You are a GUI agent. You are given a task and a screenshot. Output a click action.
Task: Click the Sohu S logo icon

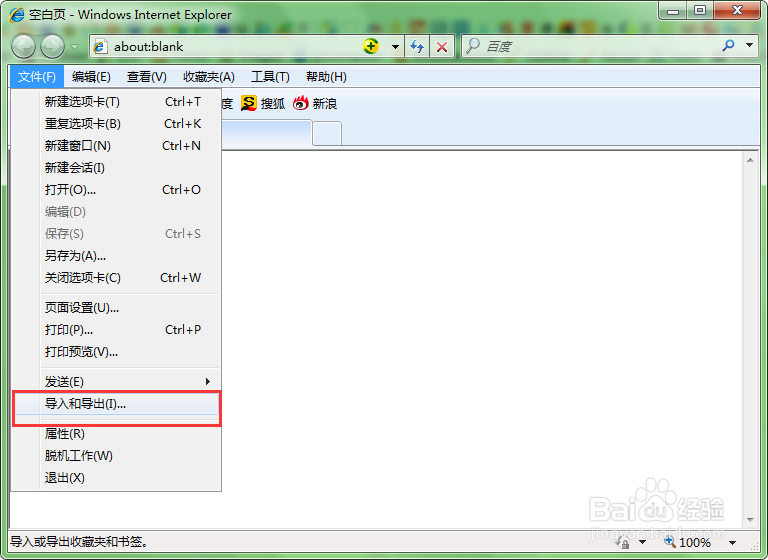[248, 103]
